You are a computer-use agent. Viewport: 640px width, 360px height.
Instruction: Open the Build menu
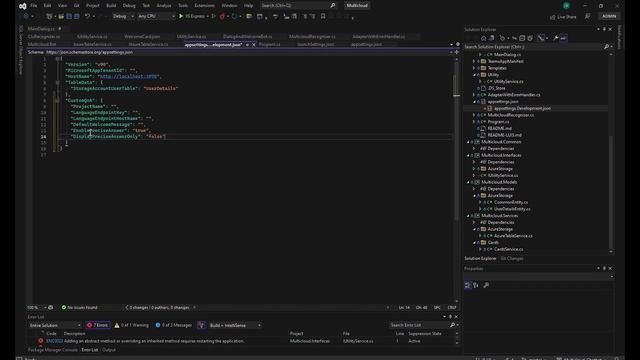[111, 6]
